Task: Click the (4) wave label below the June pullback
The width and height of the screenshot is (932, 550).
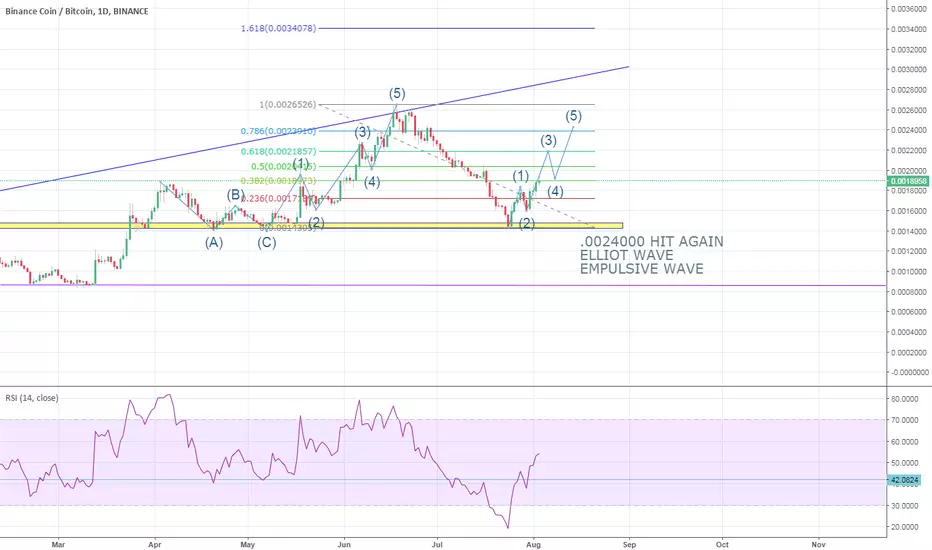Action: [x=372, y=182]
